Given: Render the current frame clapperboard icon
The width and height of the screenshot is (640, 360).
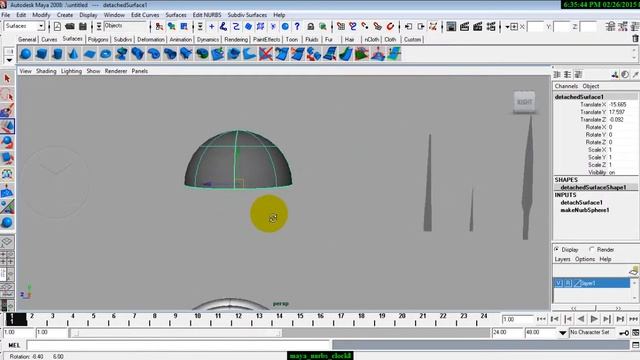Looking at the screenshot, I should pyautogui.click(x=464, y=27).
